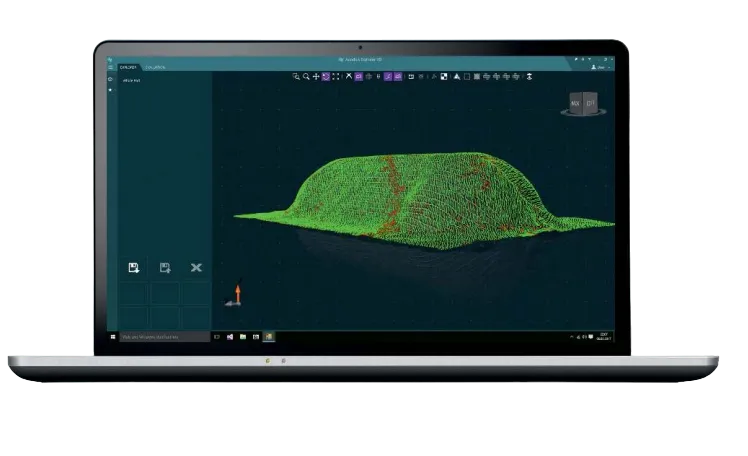This screenshot has height=456, width=748.
Task: Switch to the second panel tab beside Explorer
Action: pyautogui.click(x=154, y=67)
